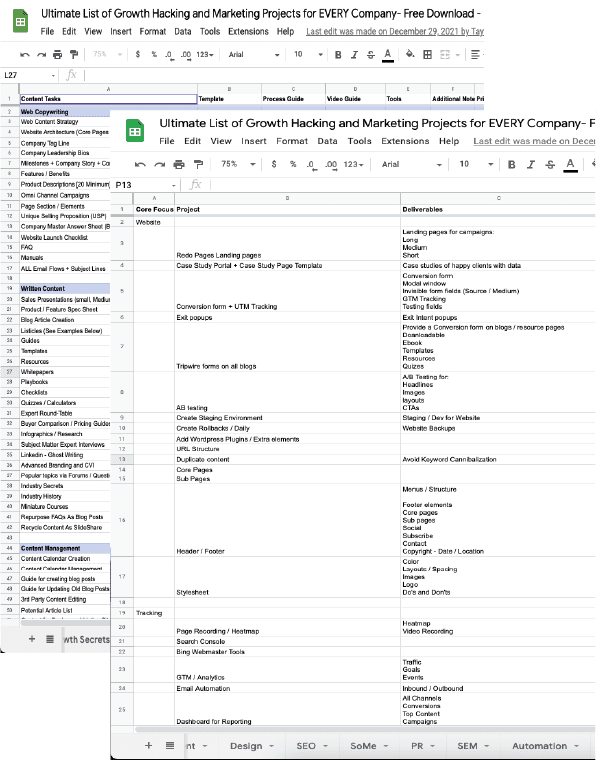Viewport: 596px width, 760px height.
Task: Open font size 10 dropdown, front window
Action: (x=476, y=164)
